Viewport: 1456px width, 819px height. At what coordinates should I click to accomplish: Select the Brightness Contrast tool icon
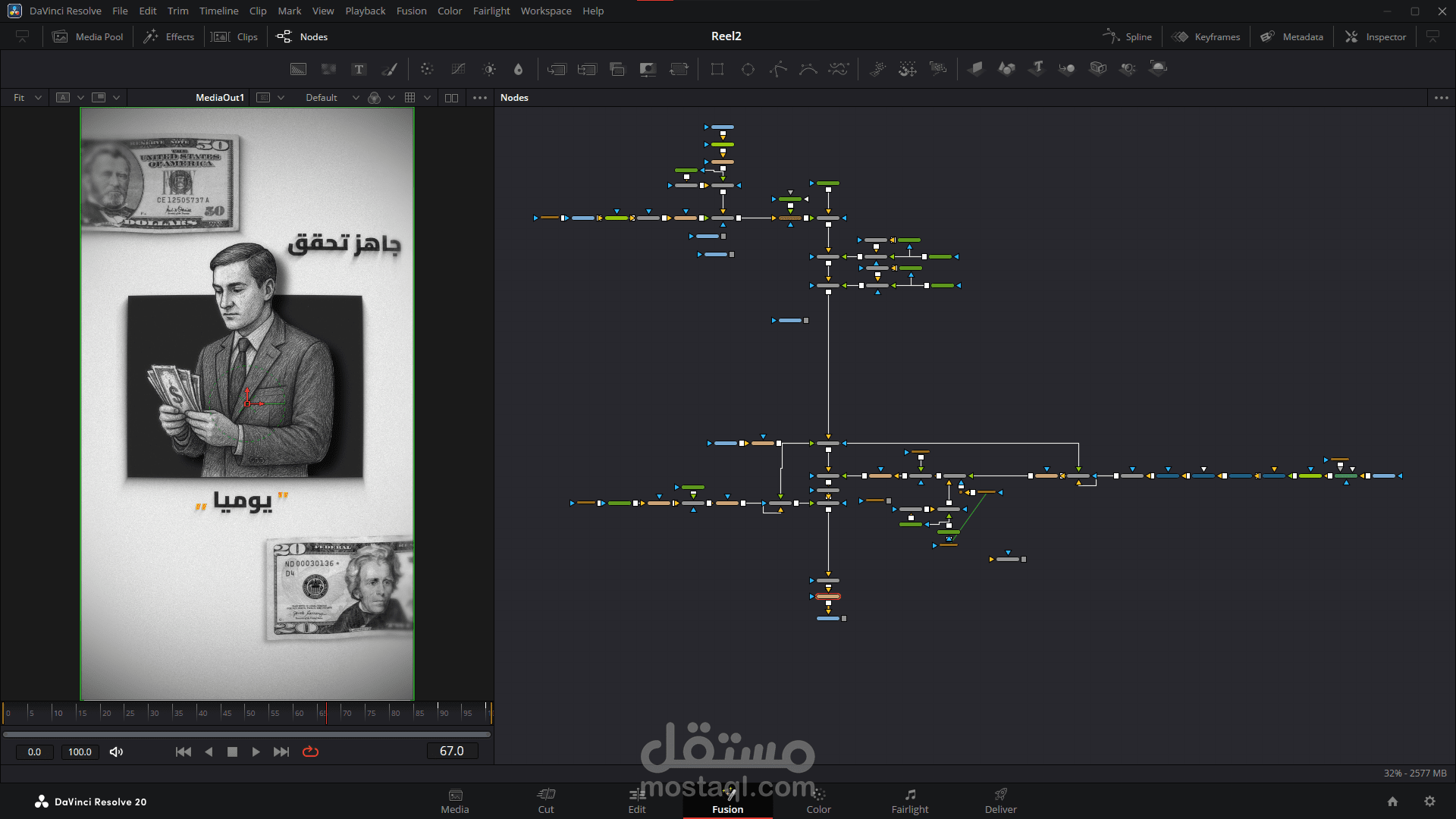pos(490,69)
